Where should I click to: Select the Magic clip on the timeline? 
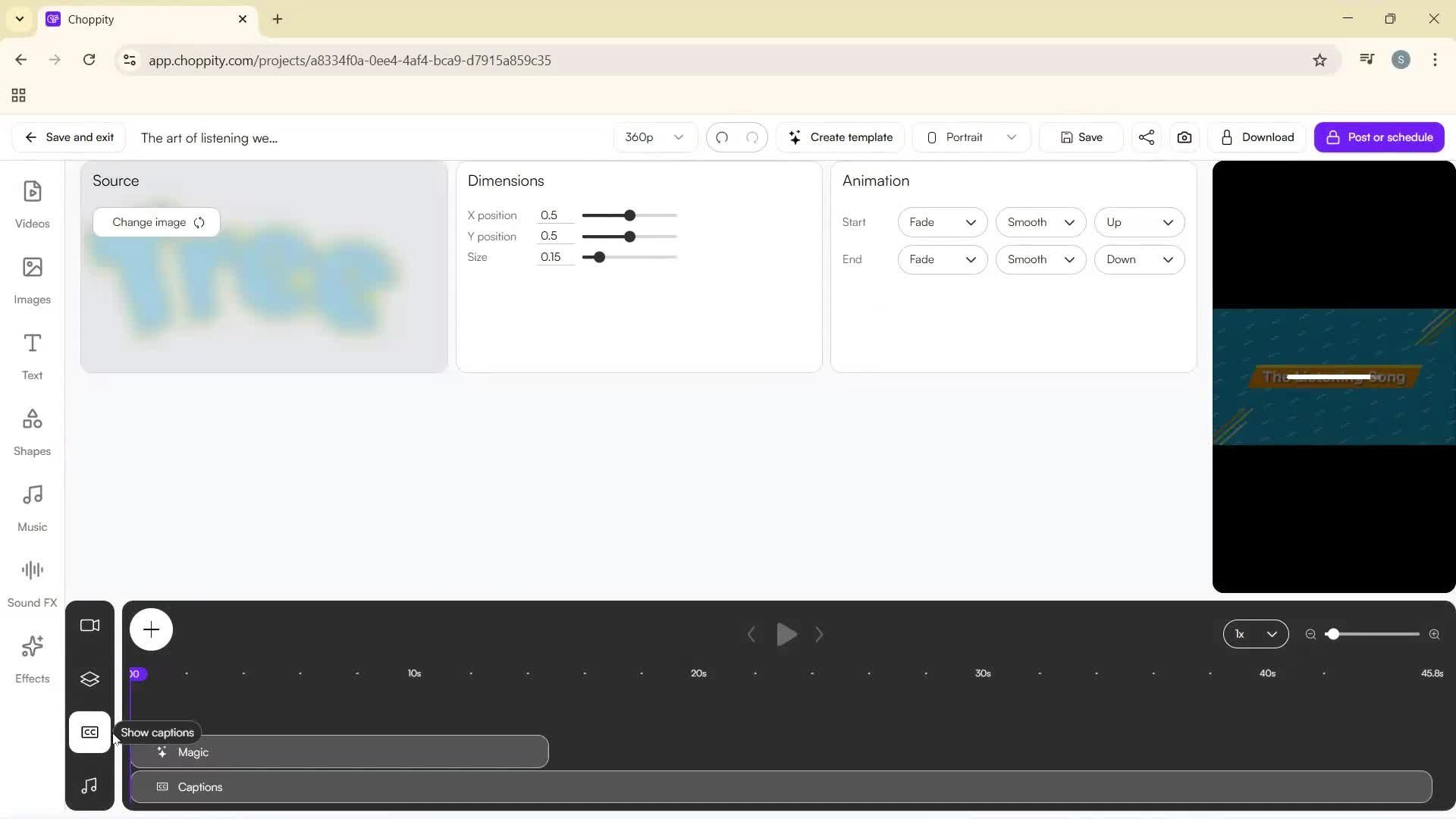(339, 752)
